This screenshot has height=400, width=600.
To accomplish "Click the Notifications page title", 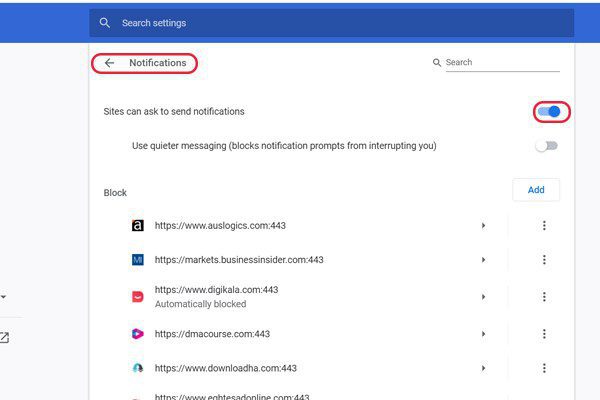I will tap(158, 63).
